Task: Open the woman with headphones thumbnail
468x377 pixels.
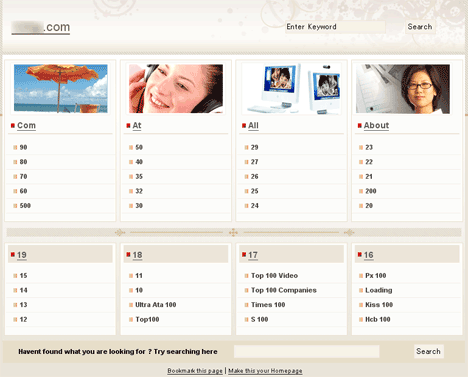Action: pyautogui.click(x=176, y=89)
